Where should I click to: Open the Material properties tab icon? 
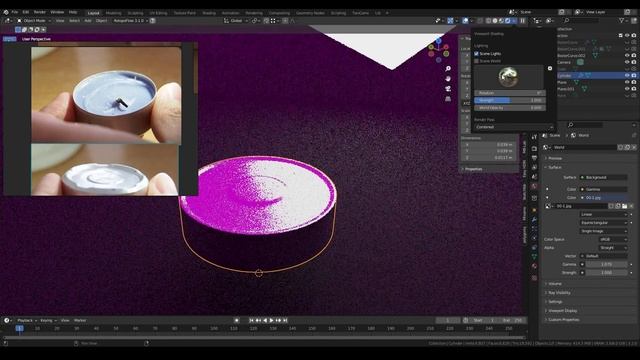point(534,266)
